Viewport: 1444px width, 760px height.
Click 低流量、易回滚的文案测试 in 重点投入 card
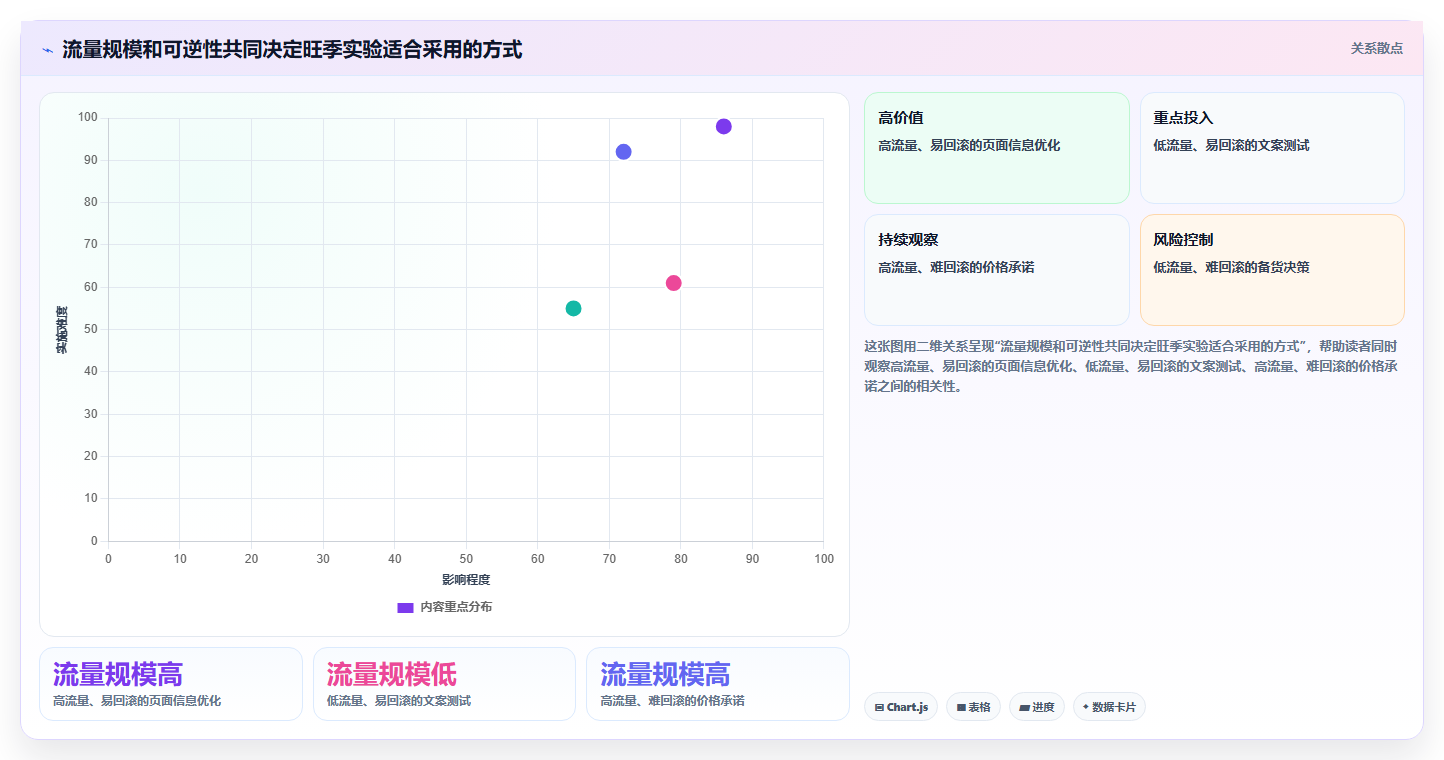[1231, 145]
